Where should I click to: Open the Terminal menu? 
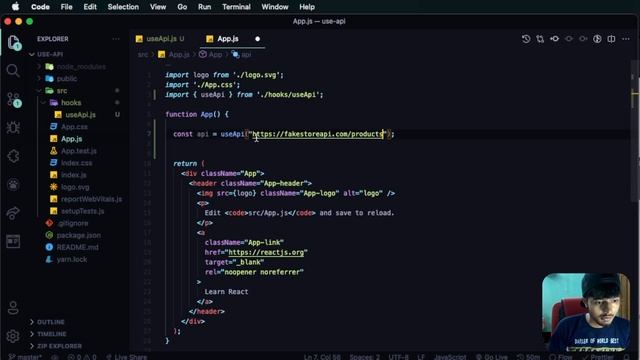tap(236, 7)
